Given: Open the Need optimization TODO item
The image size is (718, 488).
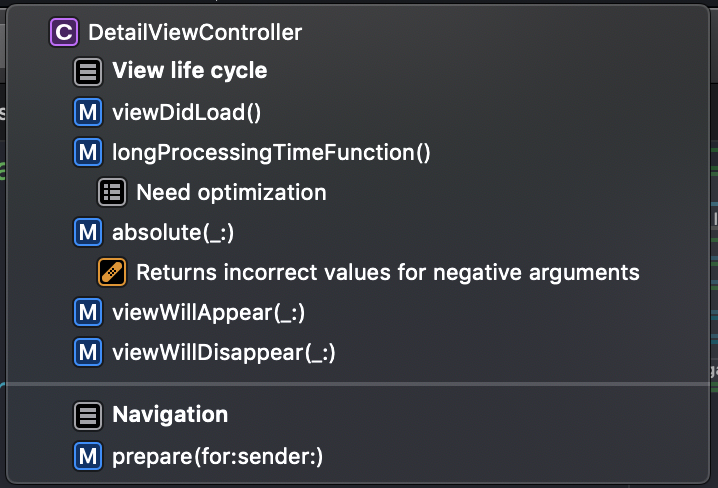Looking at the screenshot, I should click(231, 192).
